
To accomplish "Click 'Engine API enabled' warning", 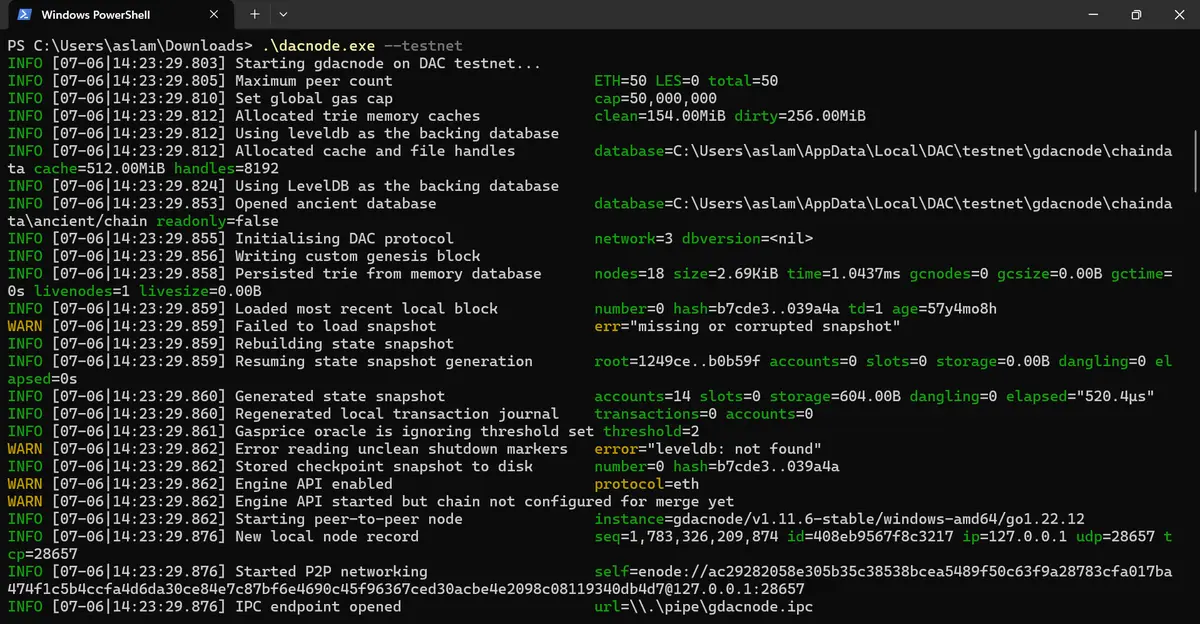I will (314, 483).
